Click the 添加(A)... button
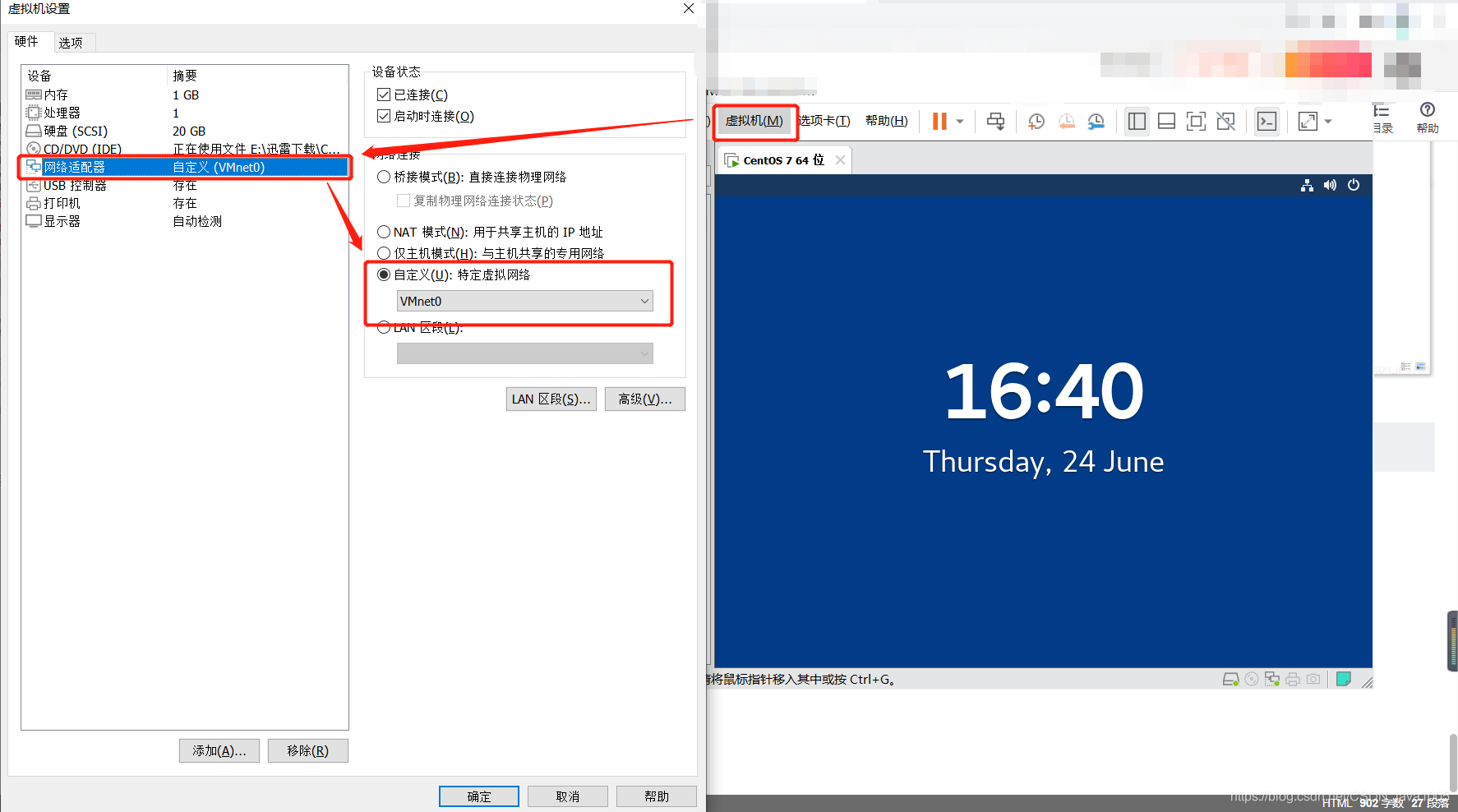This screenshot has width=1458, height=812. (x=219, y=750)
